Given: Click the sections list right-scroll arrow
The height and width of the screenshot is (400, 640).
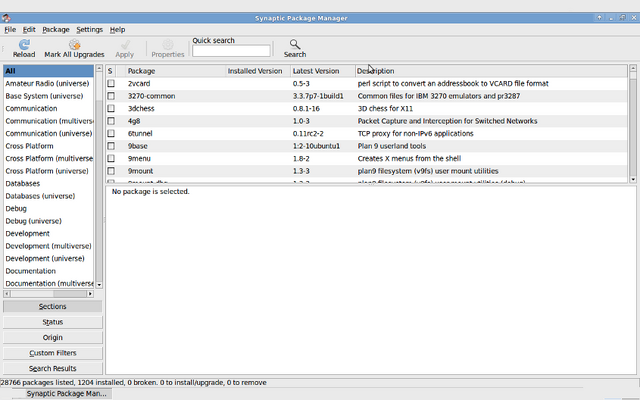Looking at the screenshot, I should coord(90,293).
